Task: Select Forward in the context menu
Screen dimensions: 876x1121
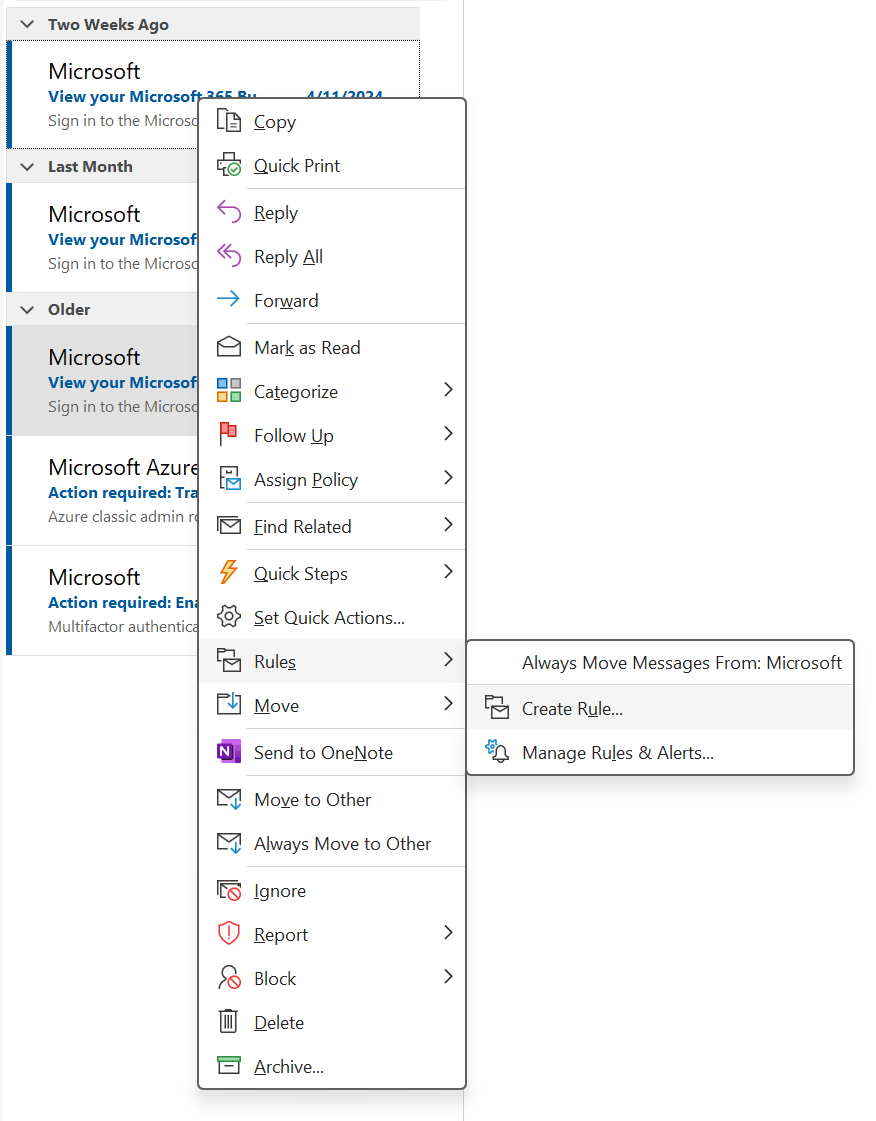Action: tap(332, 300)
